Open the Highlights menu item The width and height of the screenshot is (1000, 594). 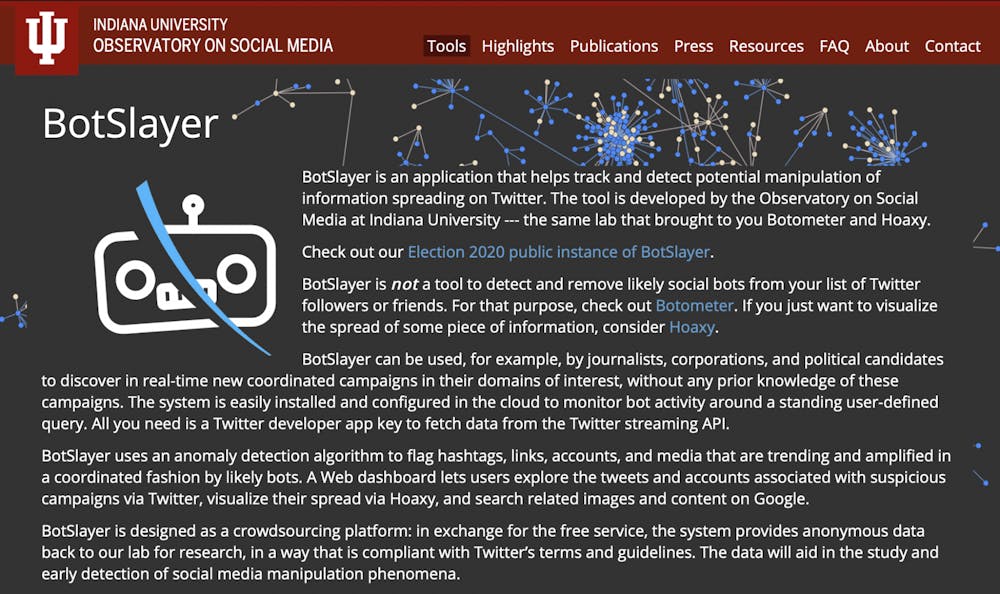click(517, 46)
